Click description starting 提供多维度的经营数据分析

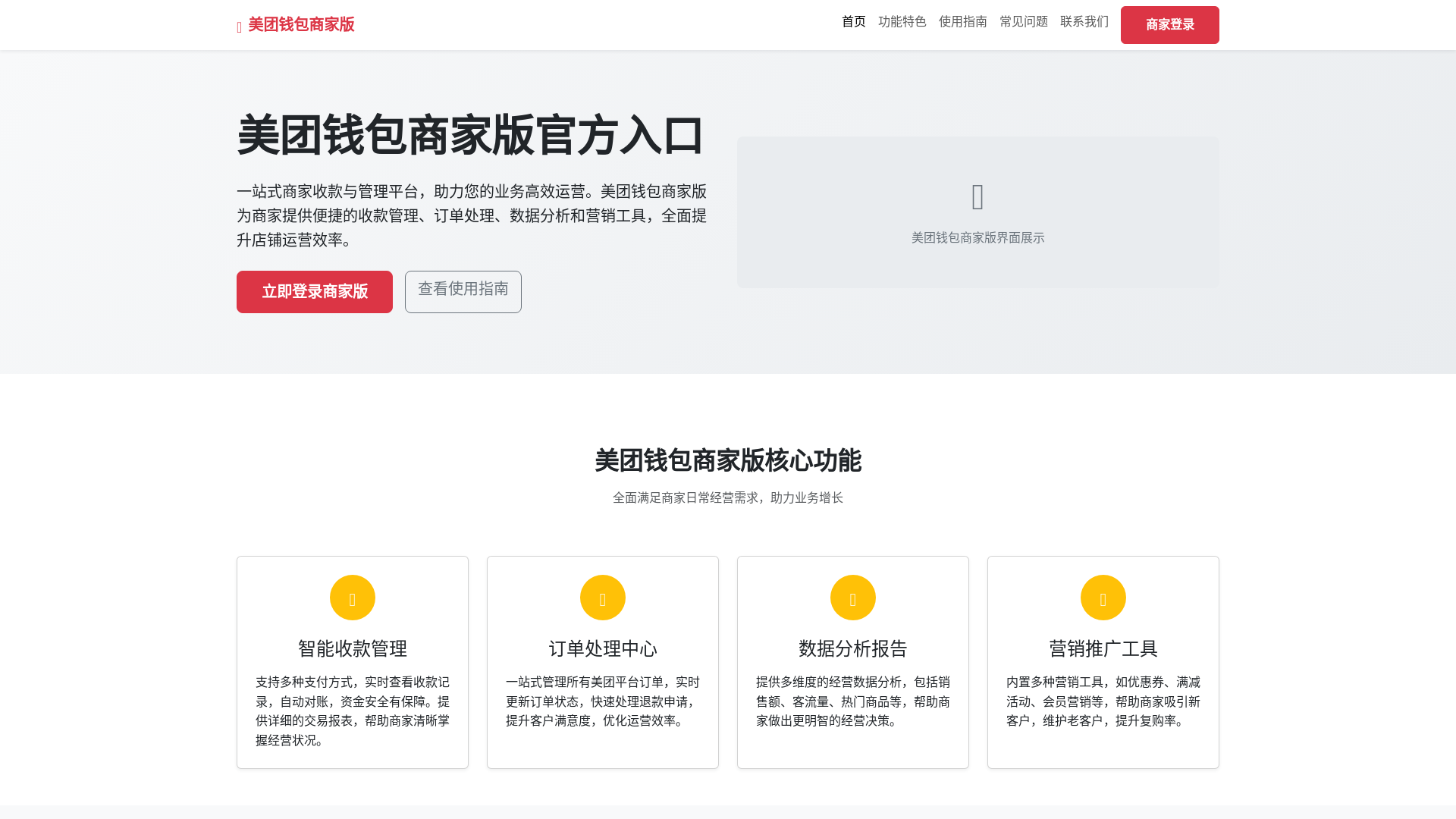tap(853, 701)
